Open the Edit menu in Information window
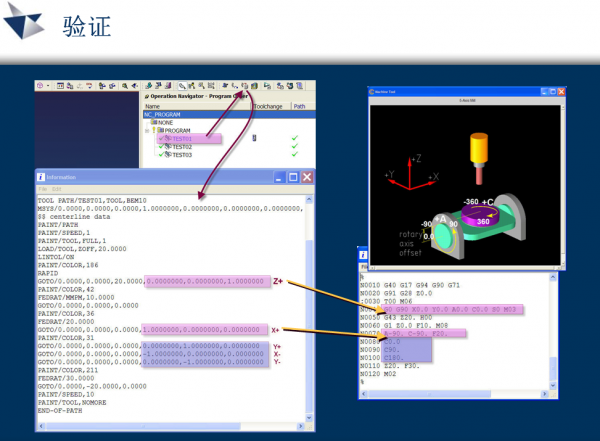The width and height of the screenshot is (600, 441). (x=57, y=189)
